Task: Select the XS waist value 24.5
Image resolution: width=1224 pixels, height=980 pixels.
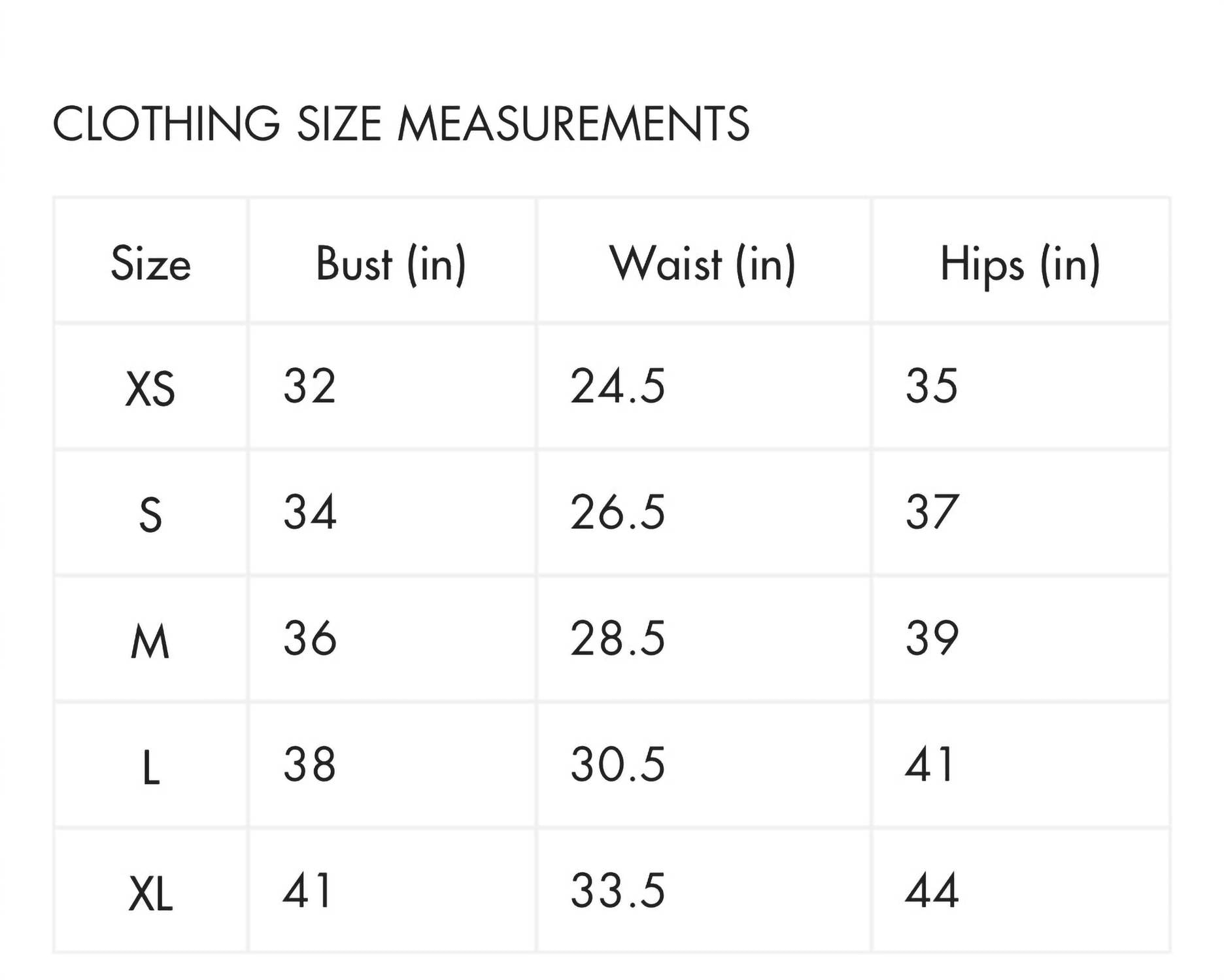Action: (618, 386)
